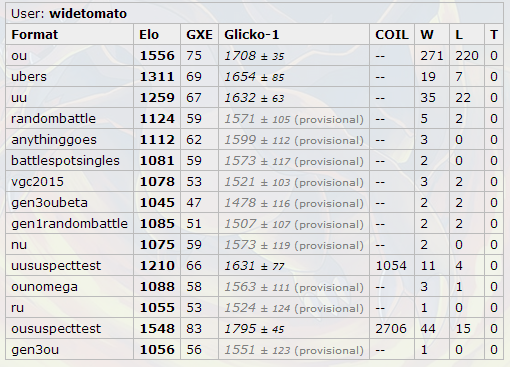Click Glicko rating 1631 ± 77
Screen dimensions: 510x367
coord(254,266)
